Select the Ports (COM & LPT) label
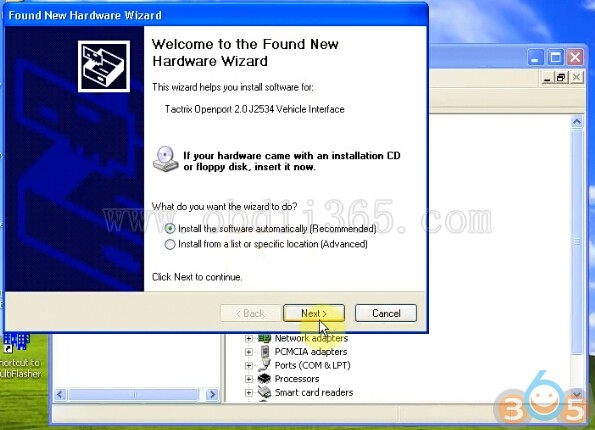 (312, 365)
